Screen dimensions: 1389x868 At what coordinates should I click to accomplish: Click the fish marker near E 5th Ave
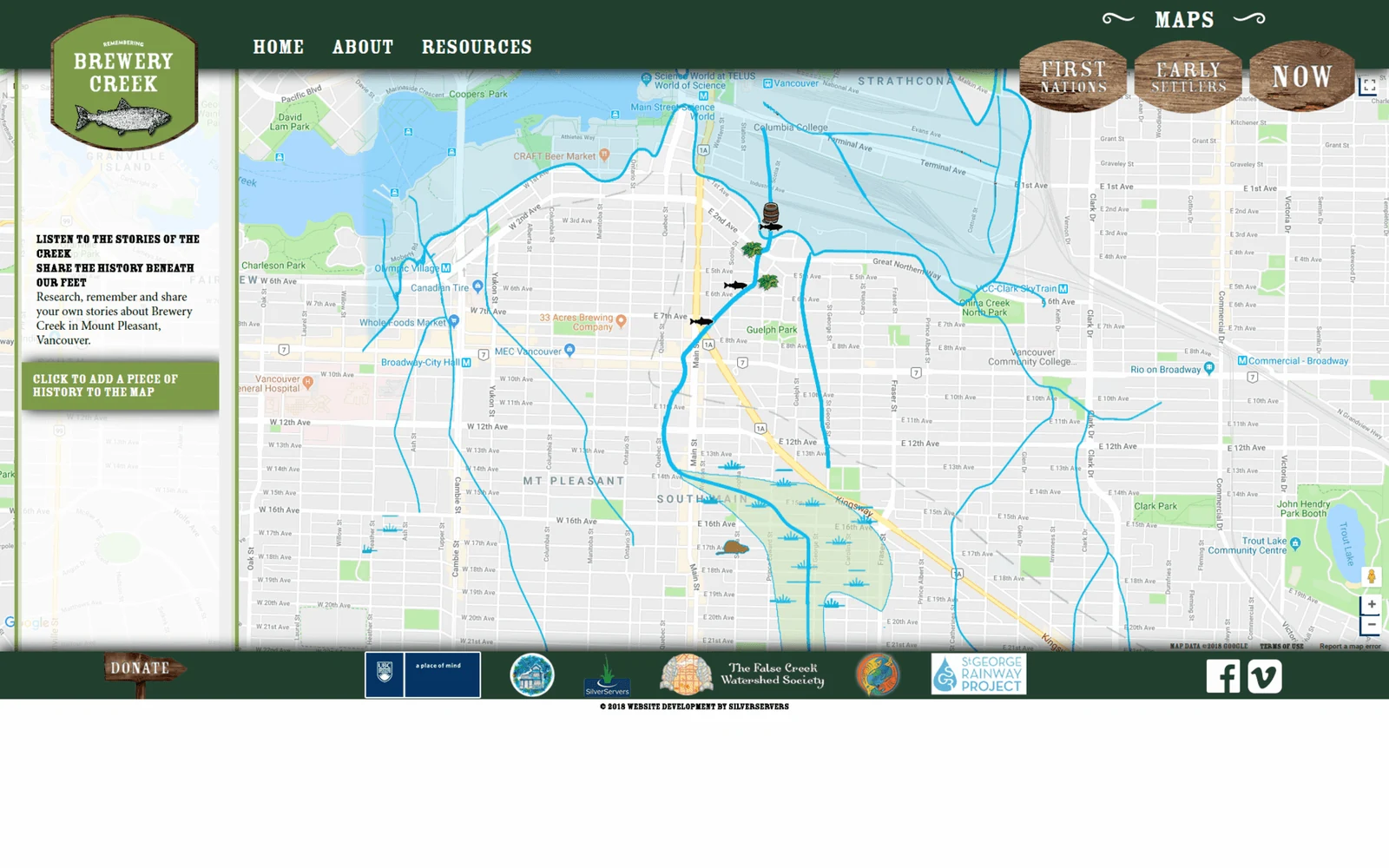point(735,285)
